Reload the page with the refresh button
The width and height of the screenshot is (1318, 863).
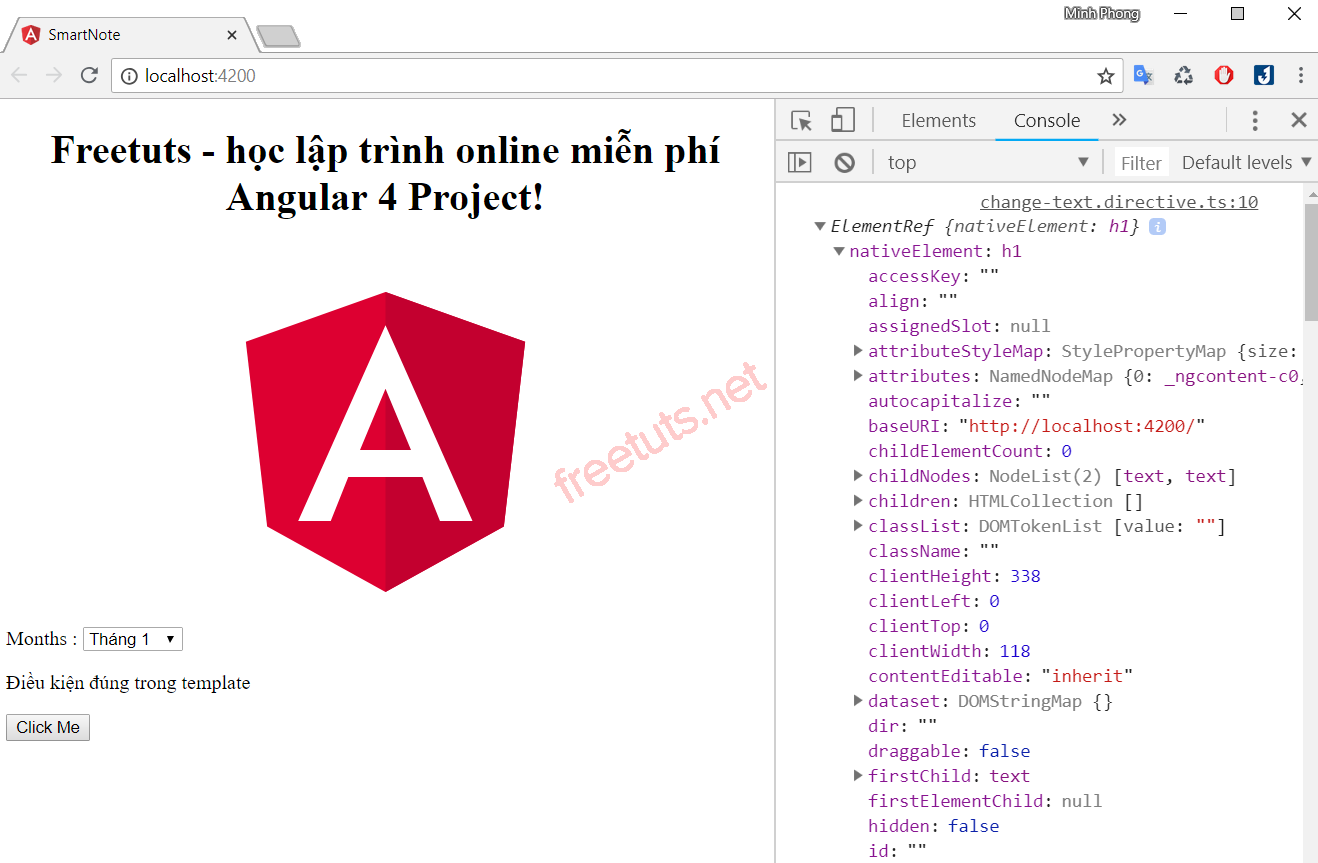pos(89,76)
